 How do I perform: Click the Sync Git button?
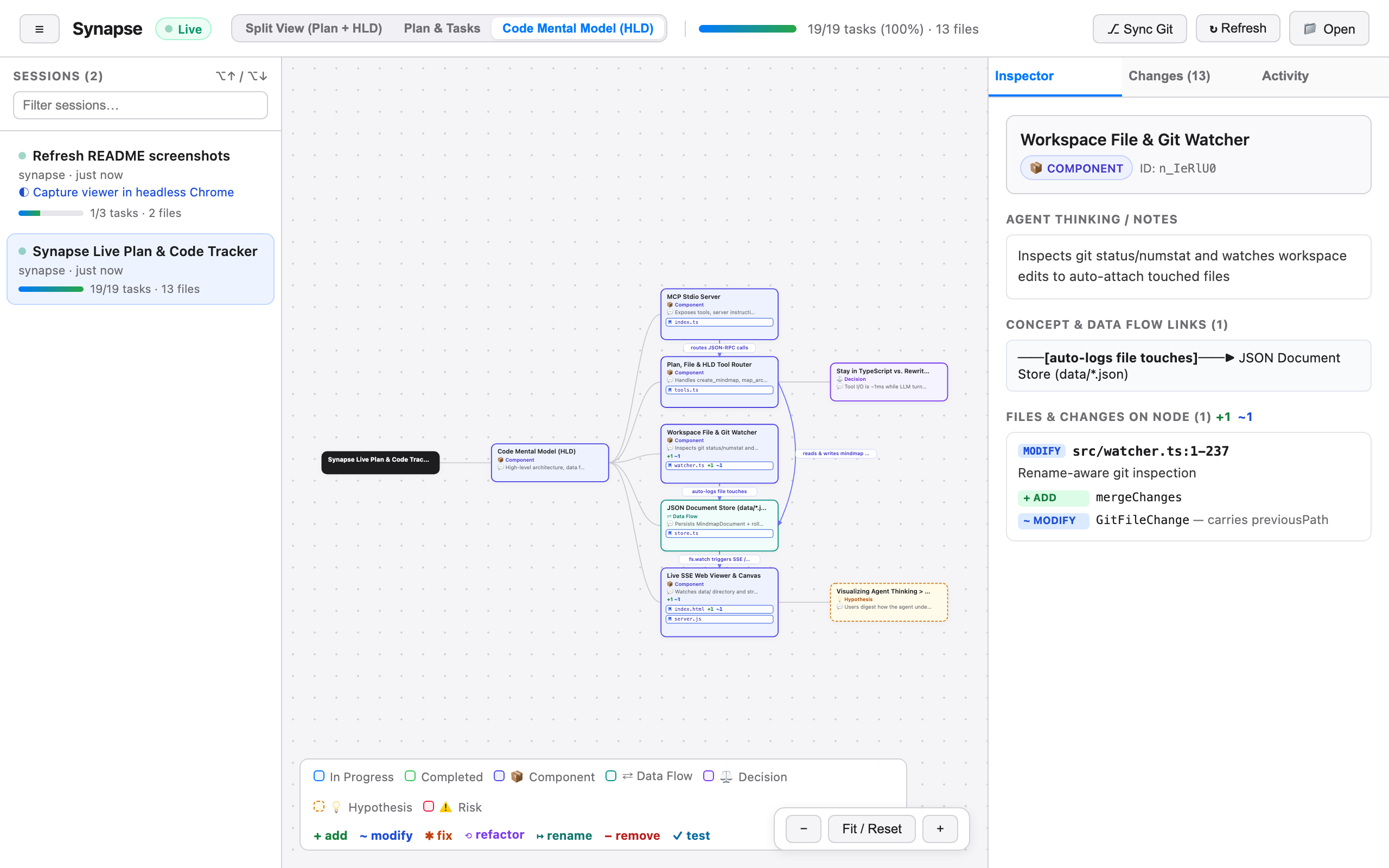tap(1139, 29)
